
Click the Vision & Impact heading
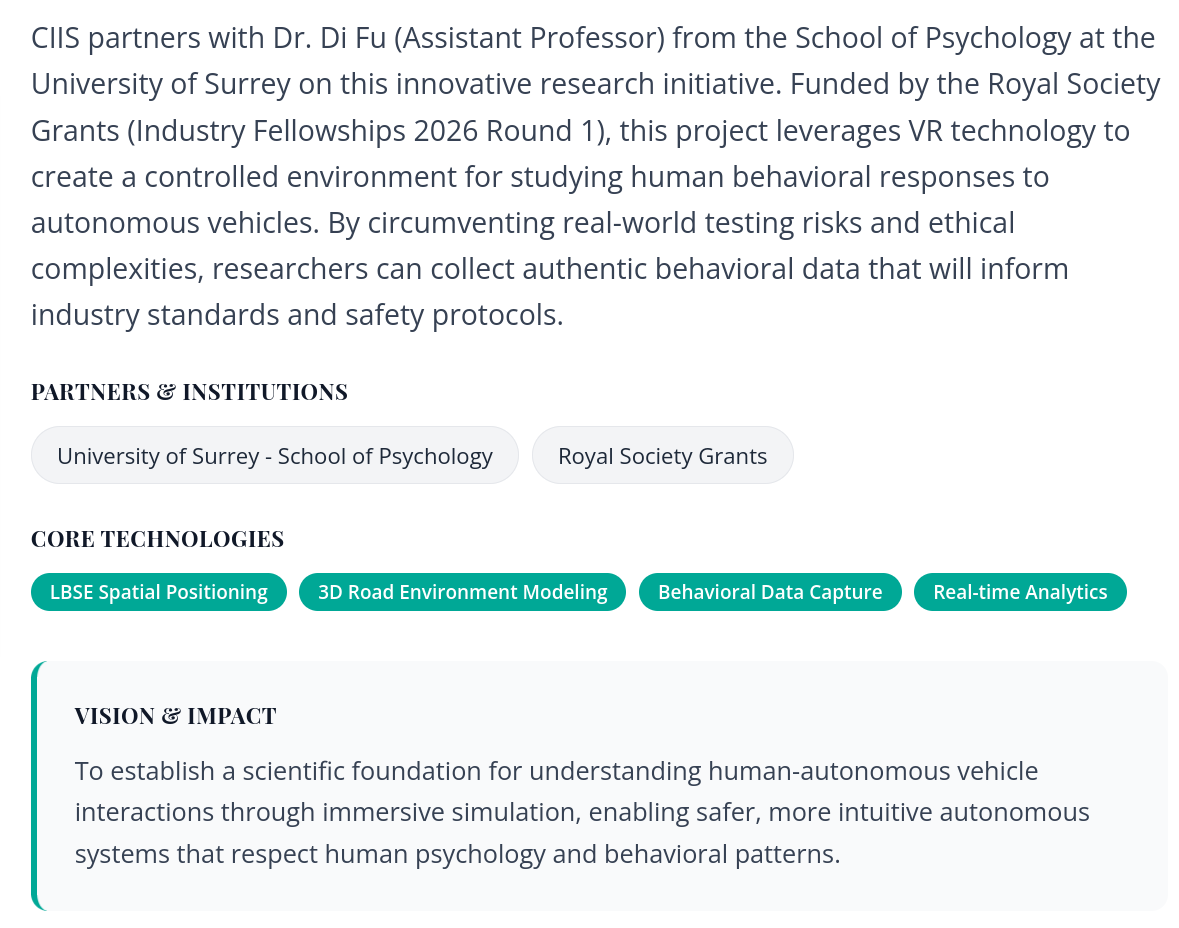[175, 716]
